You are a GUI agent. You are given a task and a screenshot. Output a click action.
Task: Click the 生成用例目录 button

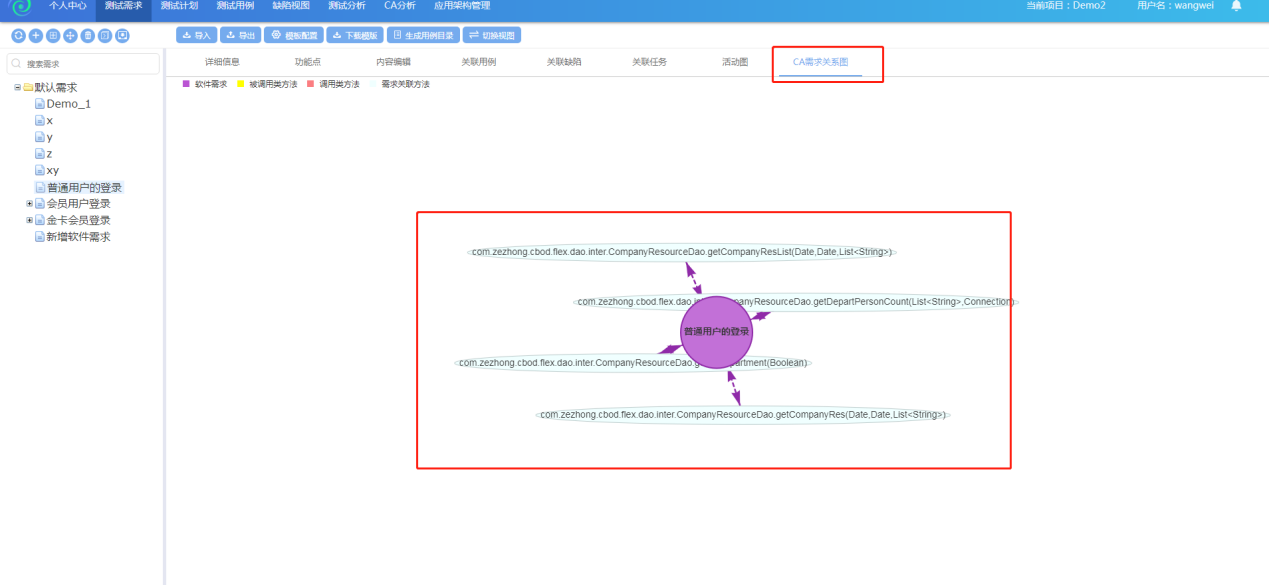[423, 35]
